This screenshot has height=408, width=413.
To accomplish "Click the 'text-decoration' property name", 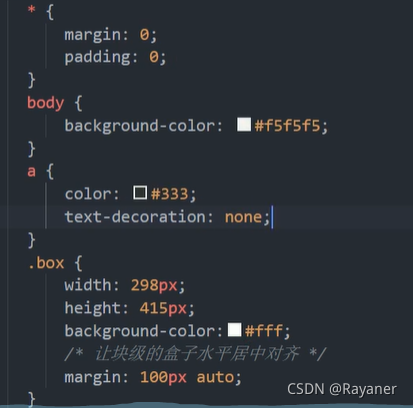I will point(136,217).
